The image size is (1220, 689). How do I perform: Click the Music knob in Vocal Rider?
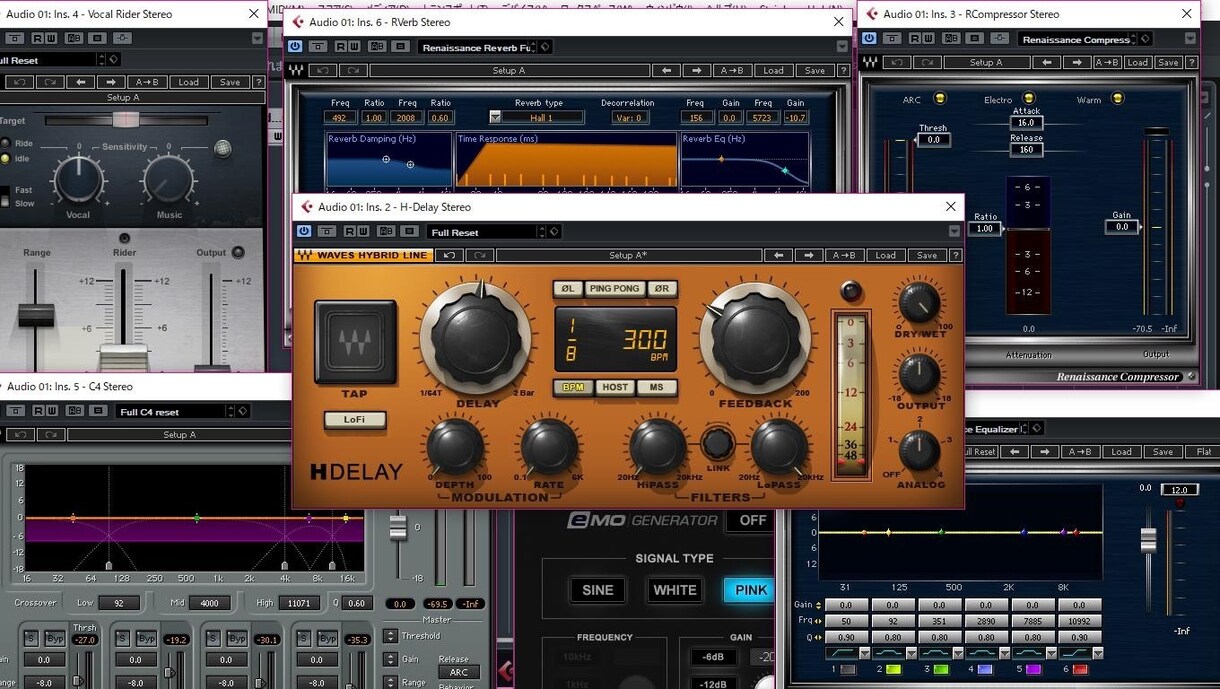[x=169, y=180]
